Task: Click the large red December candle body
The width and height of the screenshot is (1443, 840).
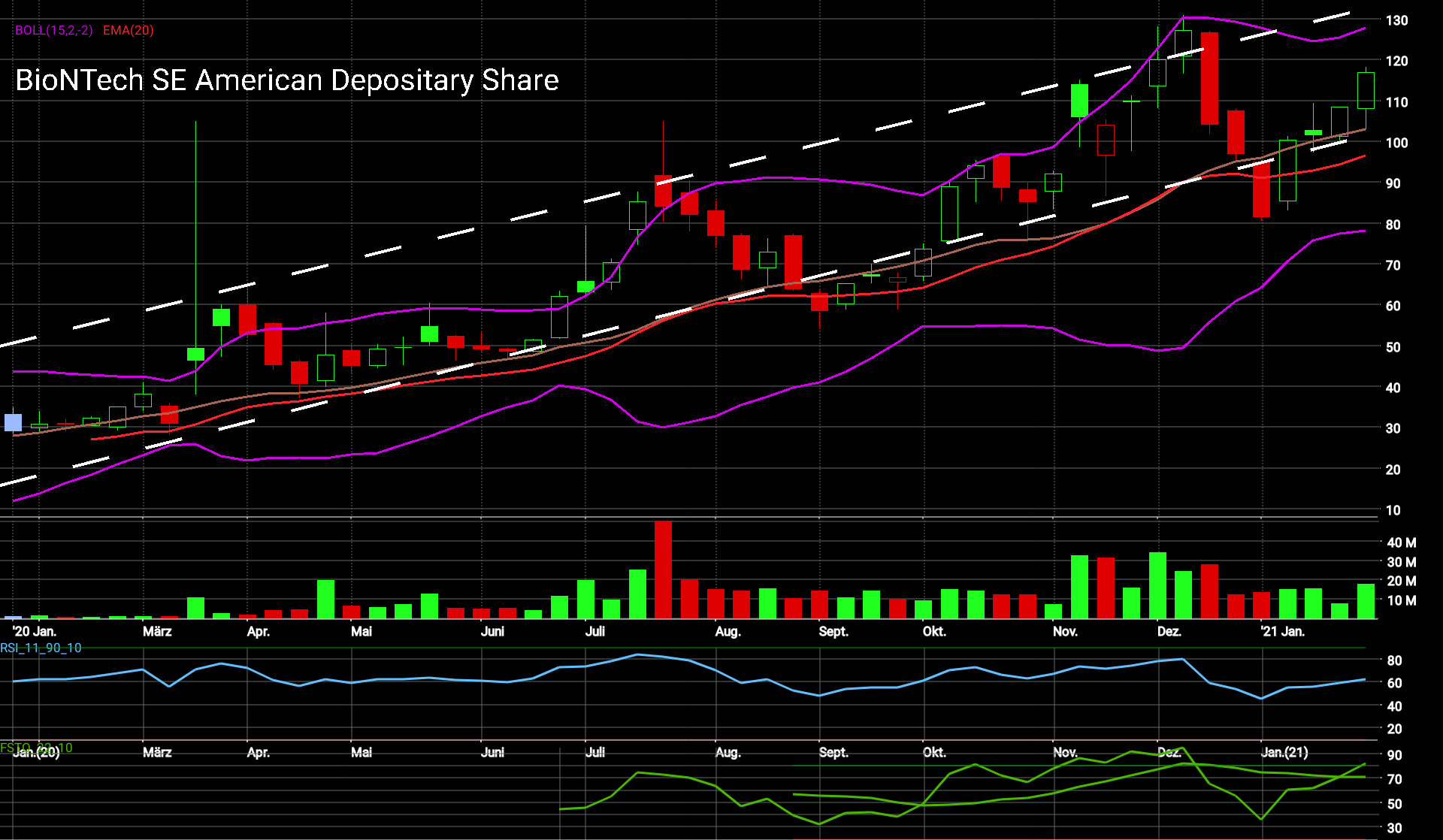Action: pos(1209,78)
